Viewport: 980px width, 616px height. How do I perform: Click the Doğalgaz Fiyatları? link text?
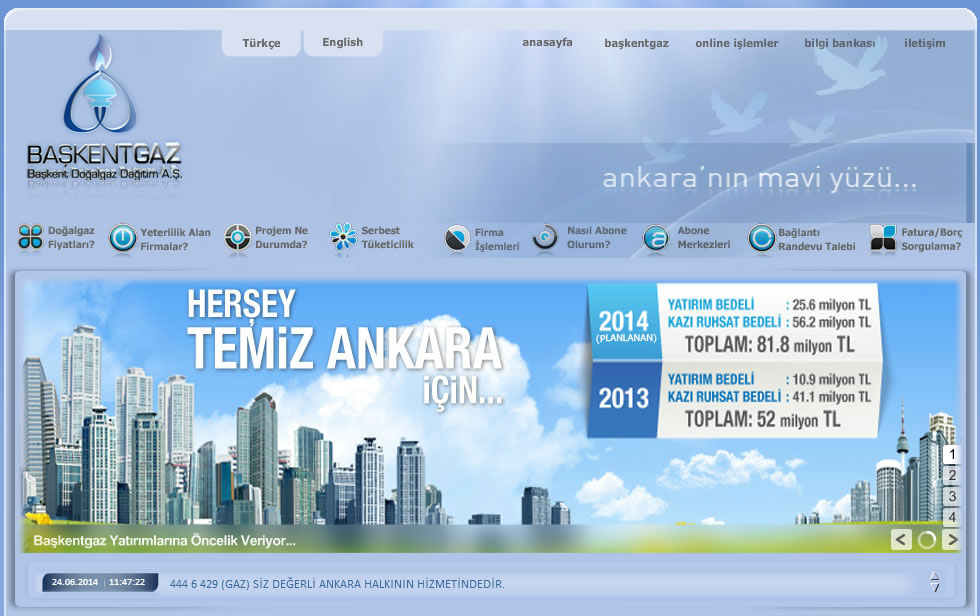[71, 237]
